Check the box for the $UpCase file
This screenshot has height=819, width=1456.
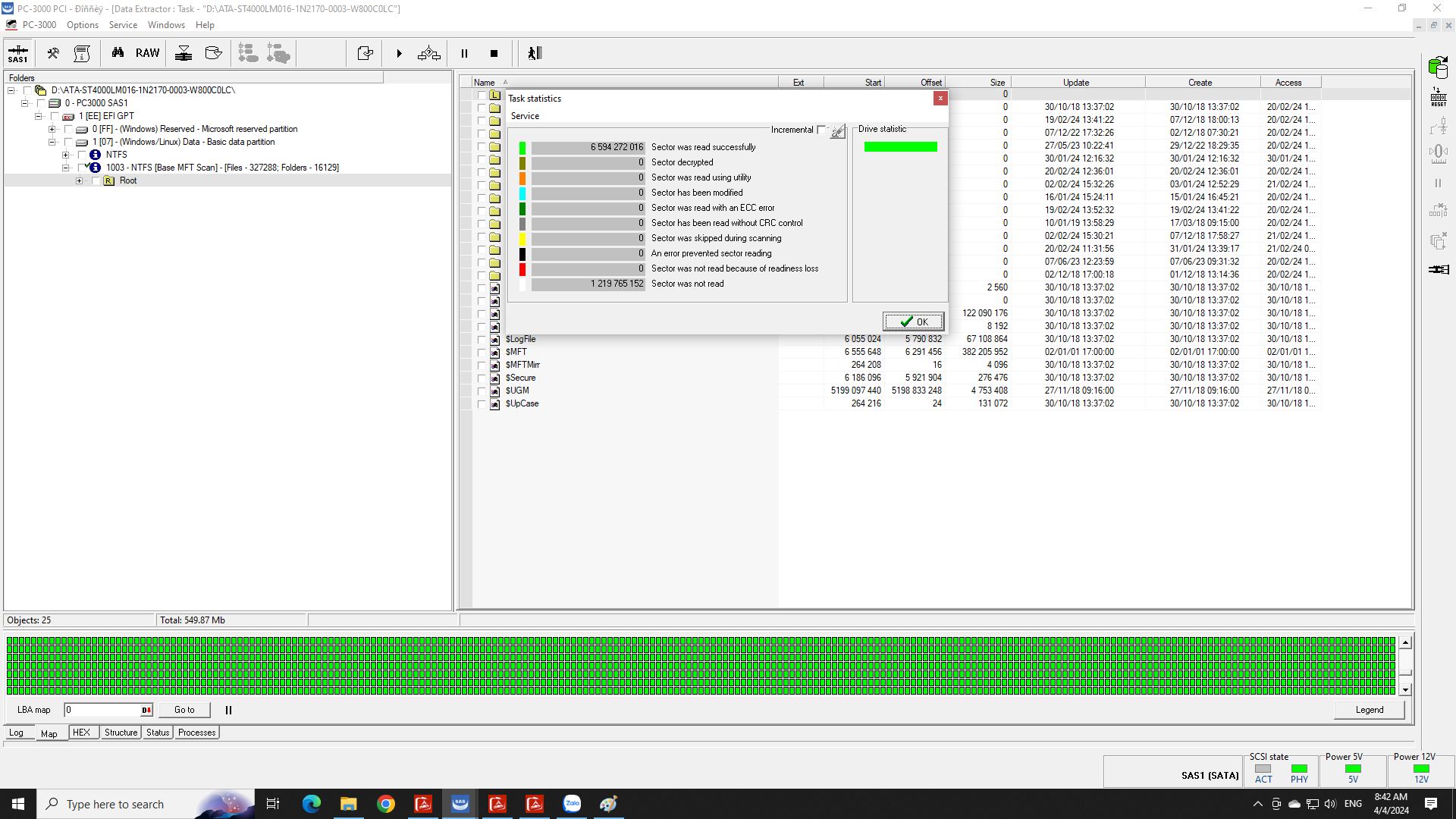coord(482,403)
